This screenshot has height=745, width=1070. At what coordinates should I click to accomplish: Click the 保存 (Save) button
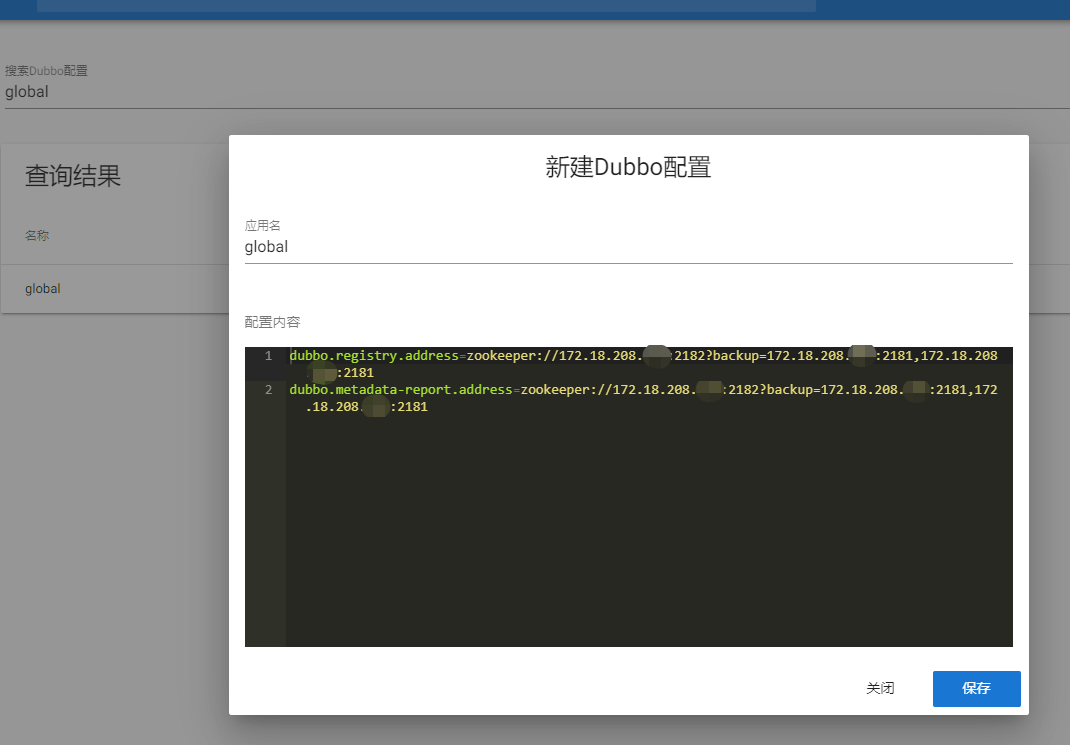click(976, 688)
